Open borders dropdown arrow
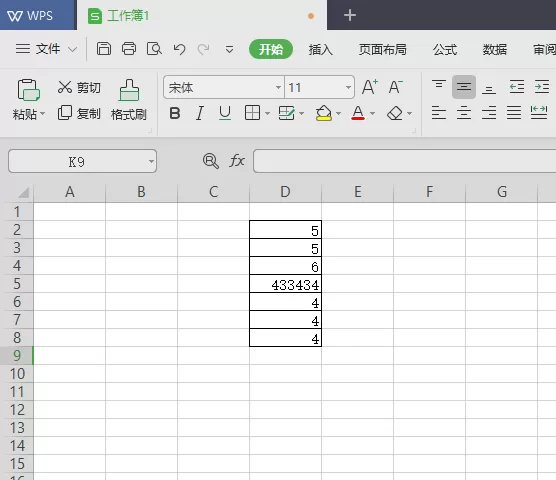Image resolution: width=556 pixels, height=480 pixels. pyautogui.click(x=267, y=113)
